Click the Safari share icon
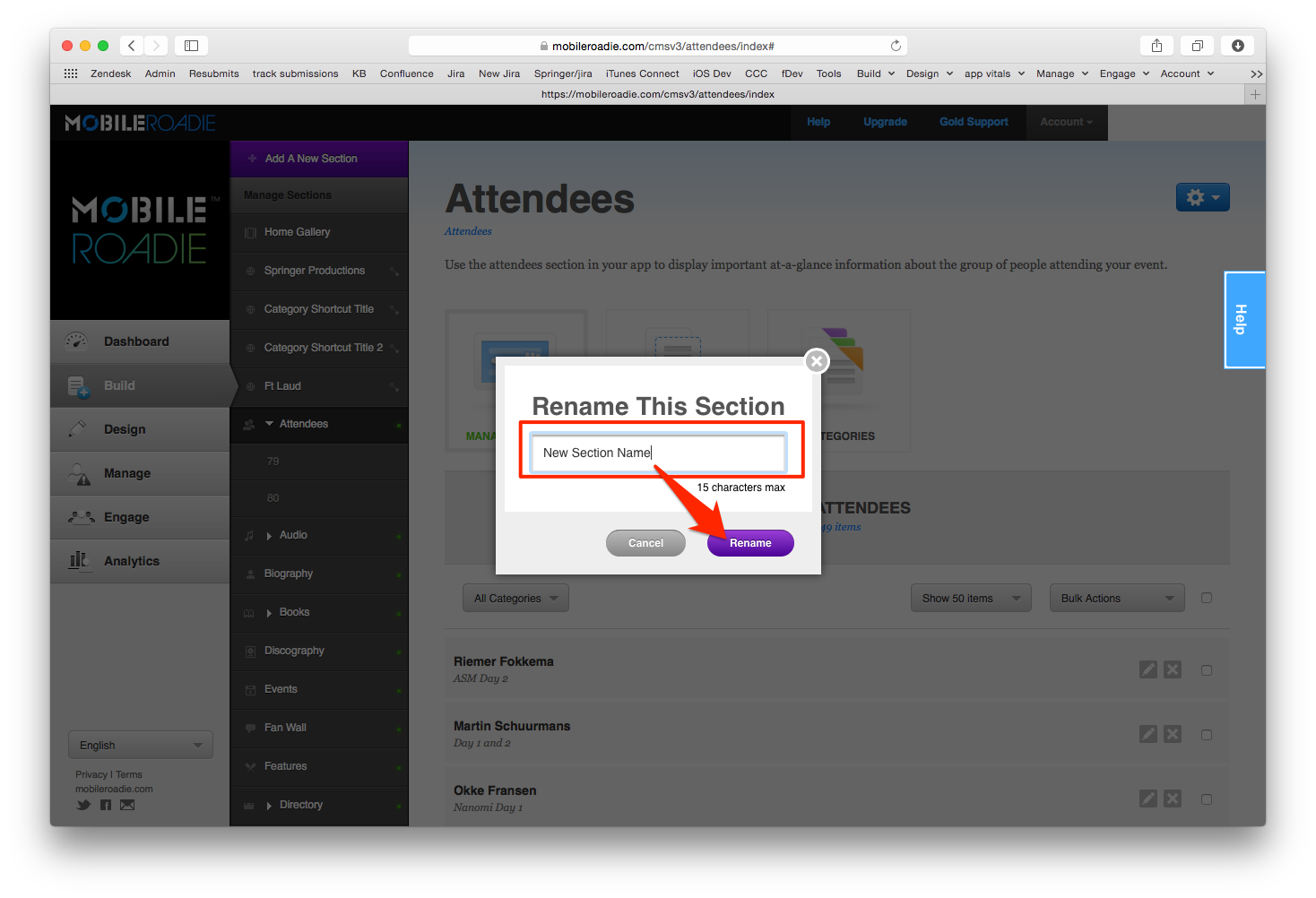 click(1156, 46)
